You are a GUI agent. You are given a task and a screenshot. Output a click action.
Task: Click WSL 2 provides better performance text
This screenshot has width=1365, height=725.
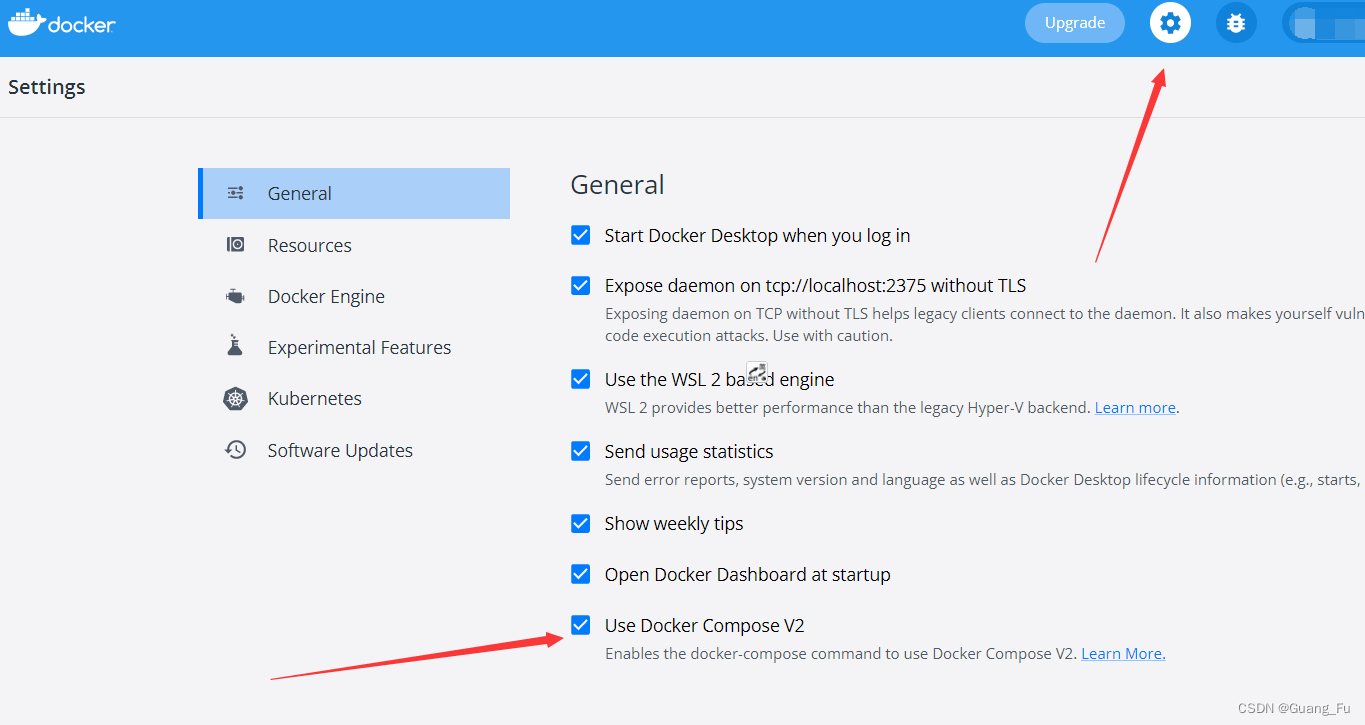coord(848,408)
